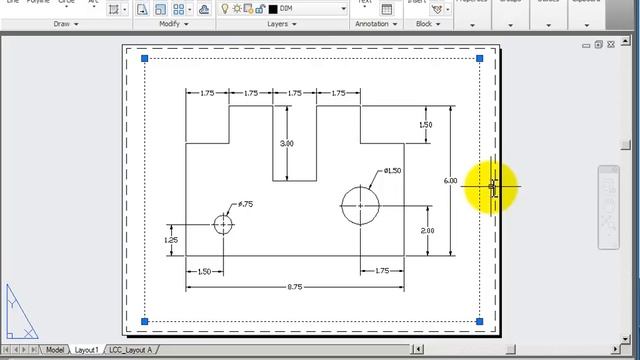Expand the Draw panel

[x=66, y=24]
